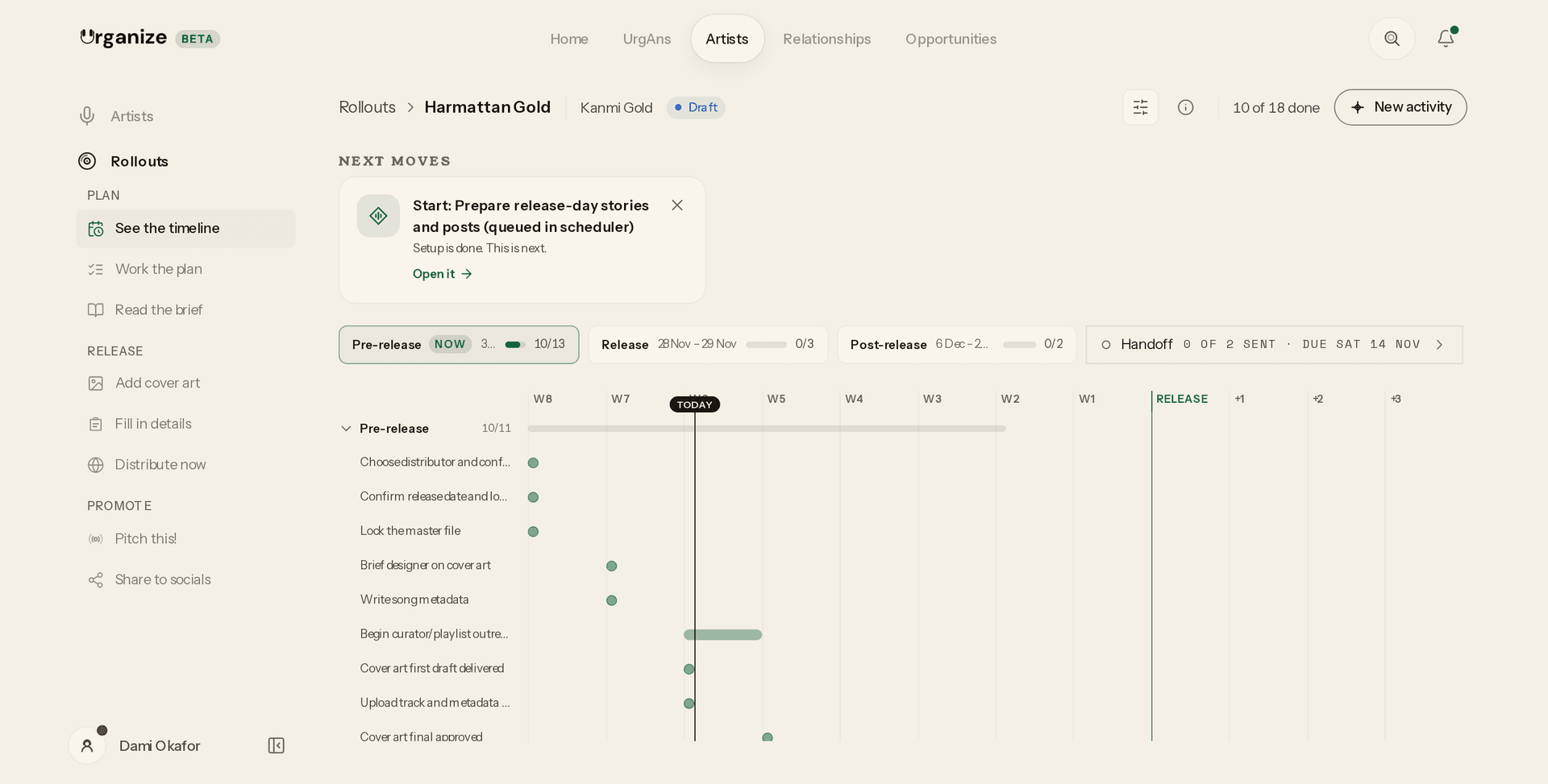Click the Open it link

[x=443, y=274]
